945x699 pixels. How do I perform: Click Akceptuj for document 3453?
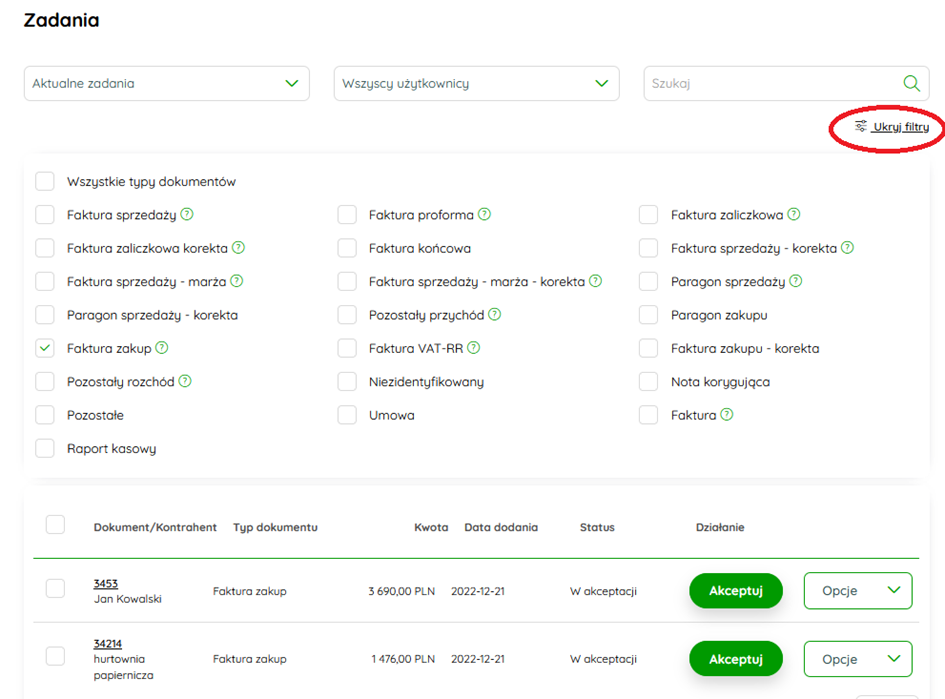(x=736, y=591)
